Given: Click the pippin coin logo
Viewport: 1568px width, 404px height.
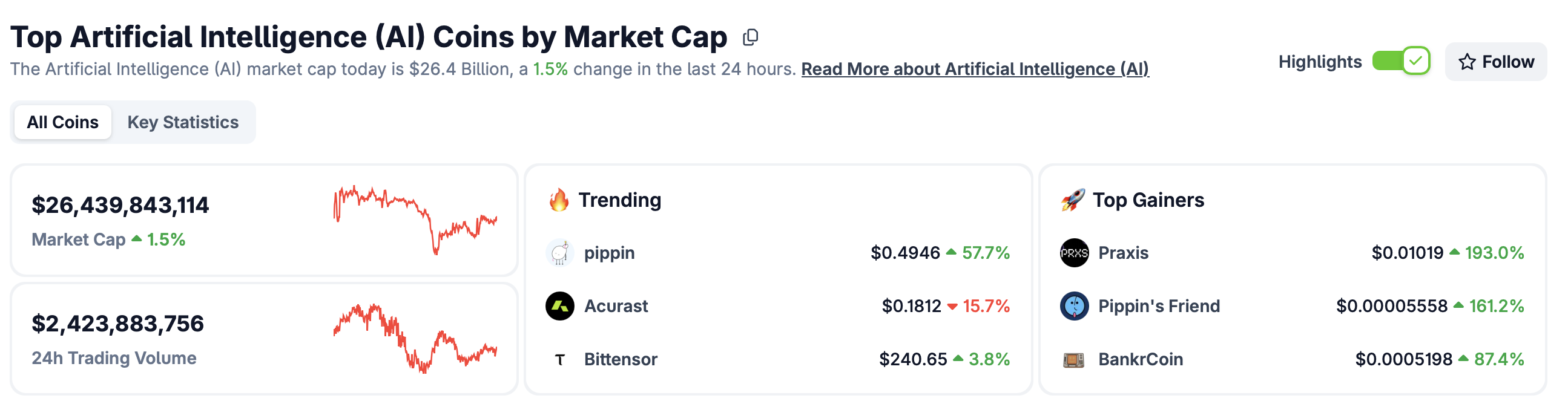Looking at the screenshot, I should pyautogui.click(x=560, y=253).
